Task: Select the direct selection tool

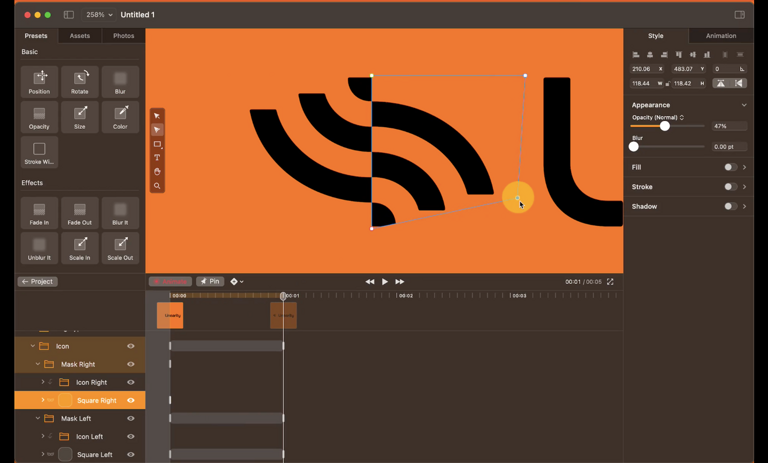Action: [x=157, y=130]
